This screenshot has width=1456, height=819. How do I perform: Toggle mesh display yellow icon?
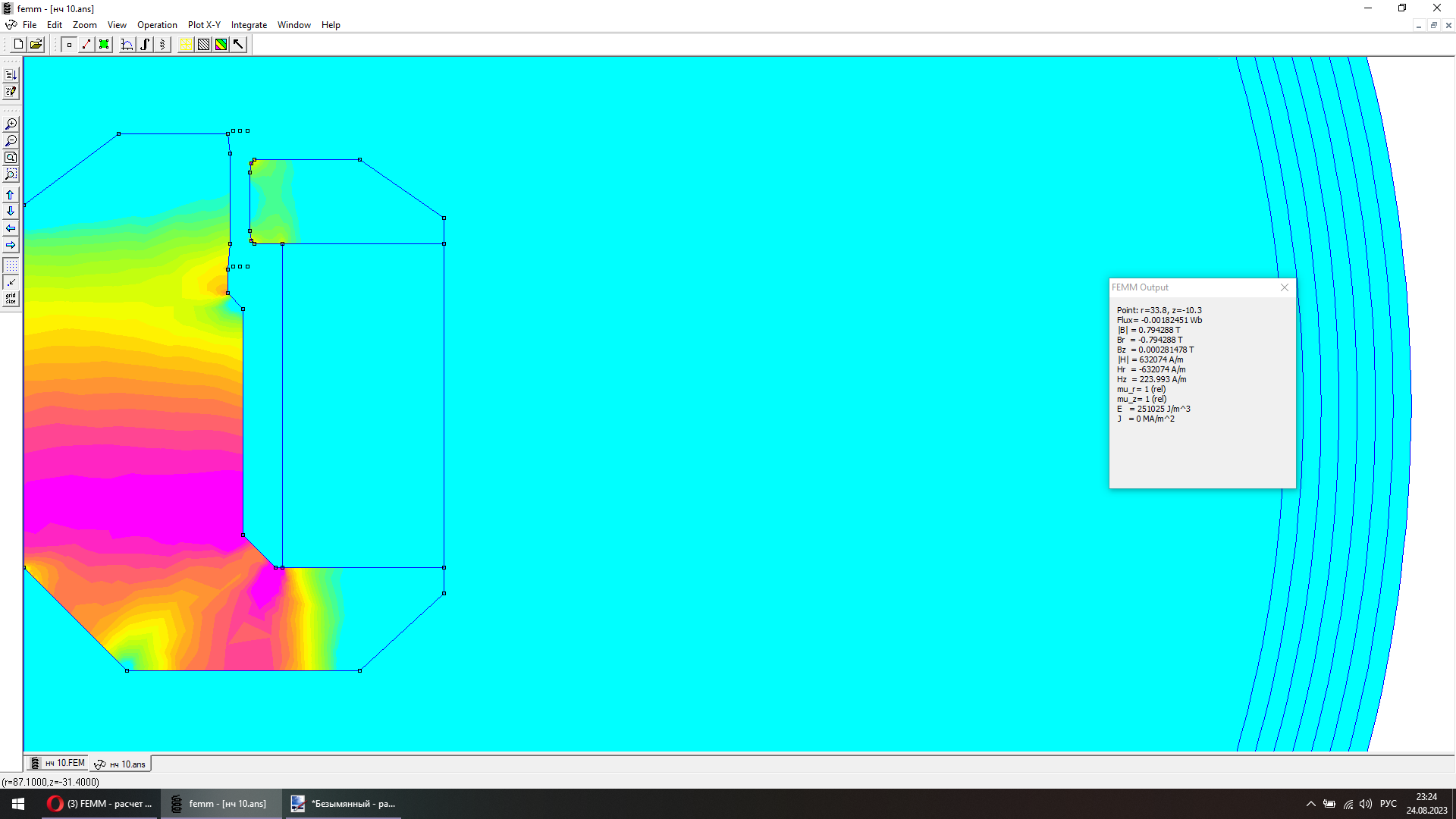186,45
